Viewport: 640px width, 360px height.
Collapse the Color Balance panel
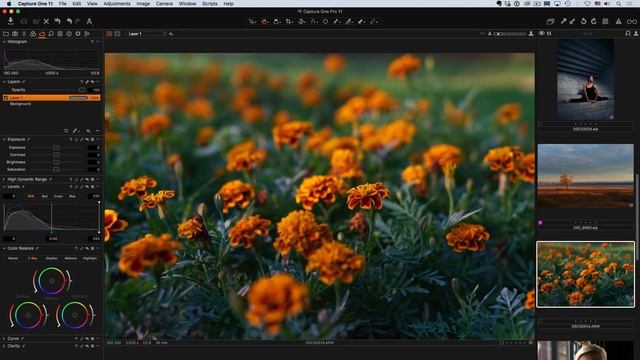click(x=4, y=248)
